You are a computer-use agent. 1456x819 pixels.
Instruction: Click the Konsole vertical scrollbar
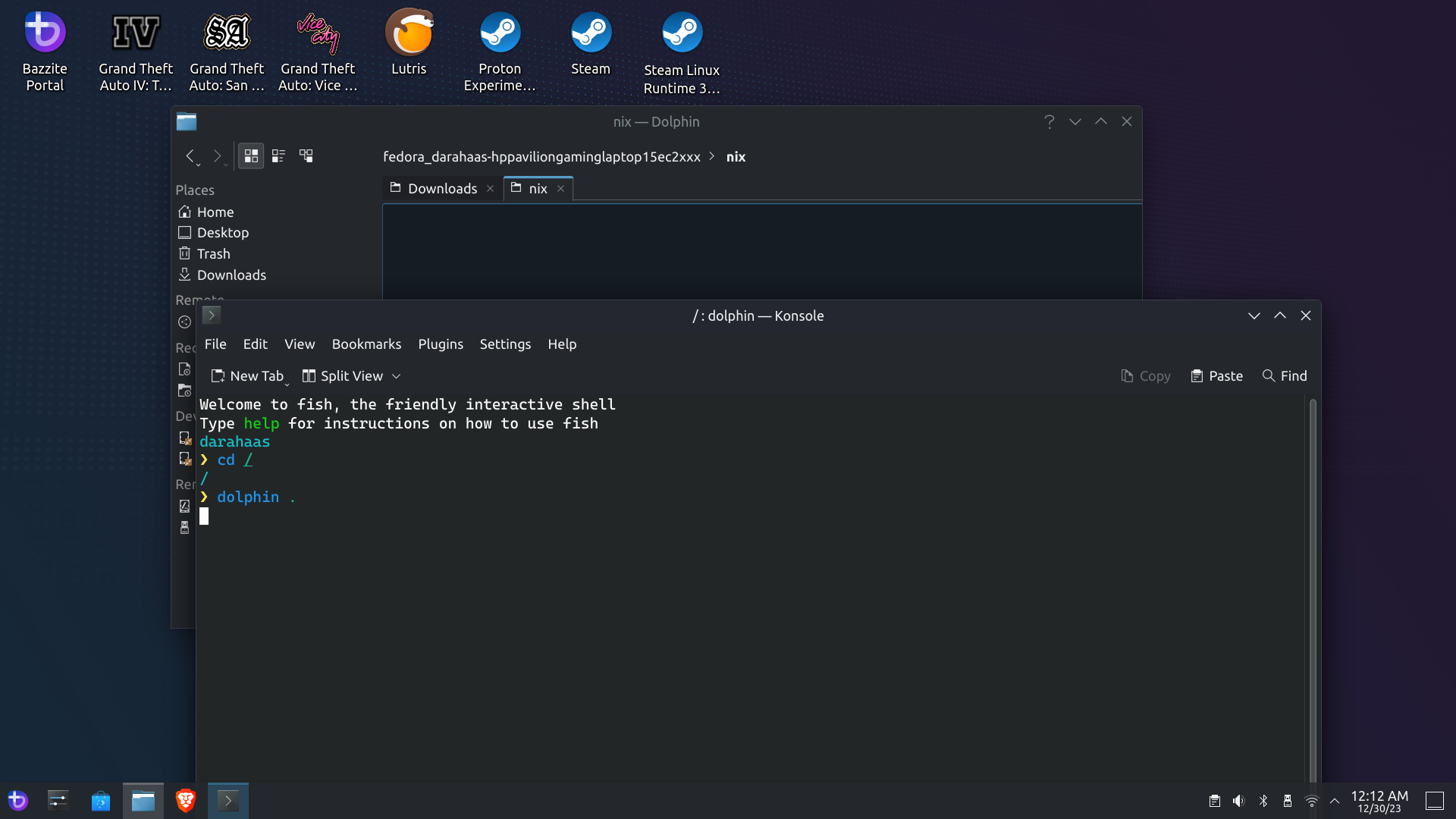[1313, 591]
